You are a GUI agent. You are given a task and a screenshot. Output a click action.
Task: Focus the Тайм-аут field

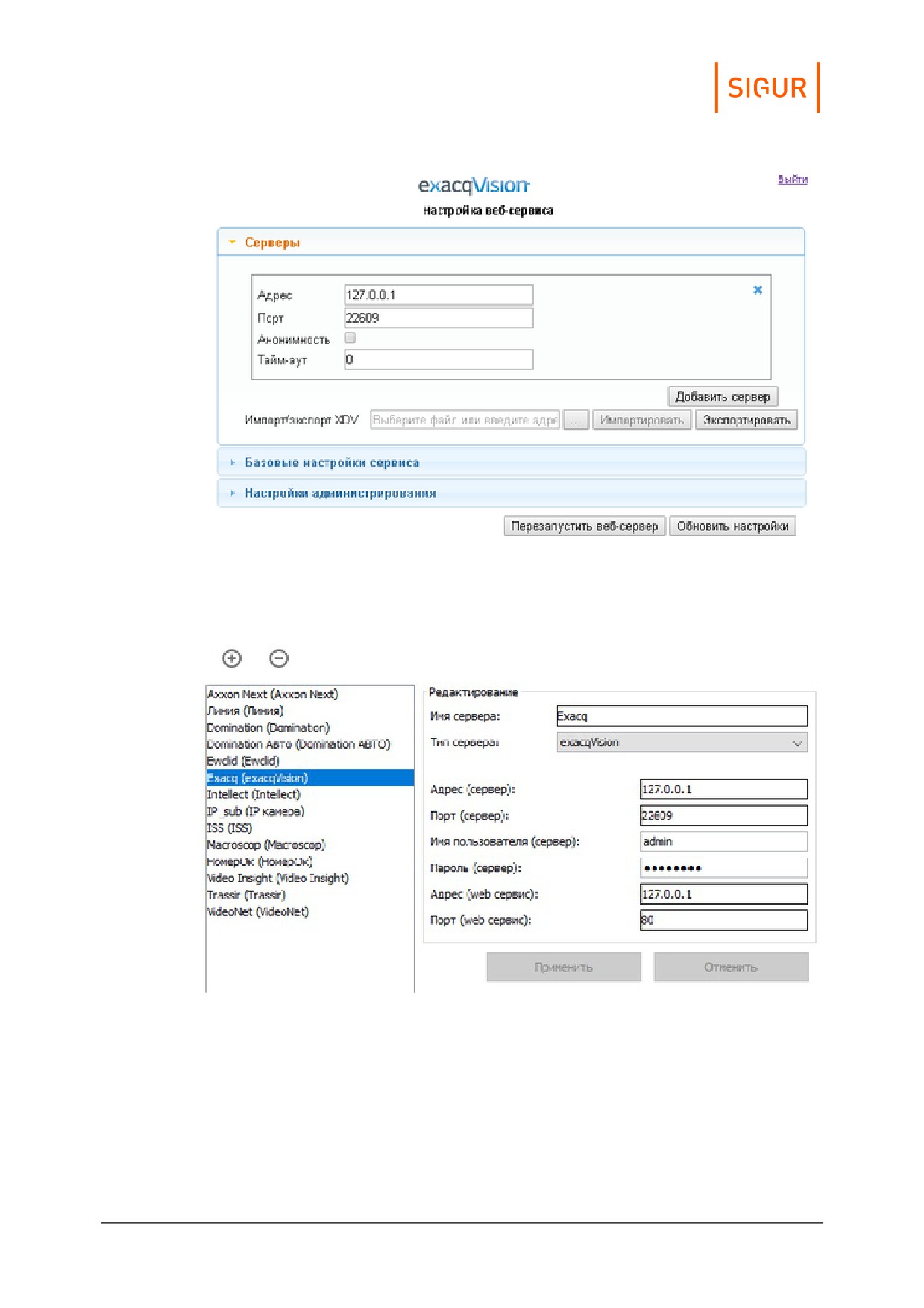pos(439,359)
